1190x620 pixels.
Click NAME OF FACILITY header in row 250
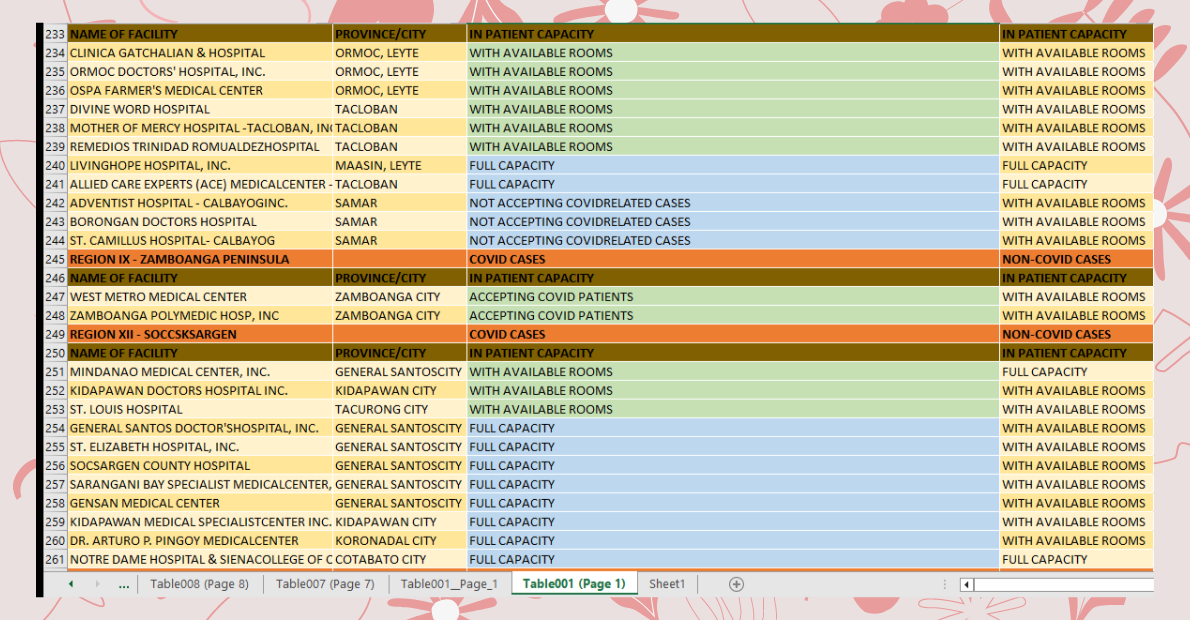(x=200, y=353)
